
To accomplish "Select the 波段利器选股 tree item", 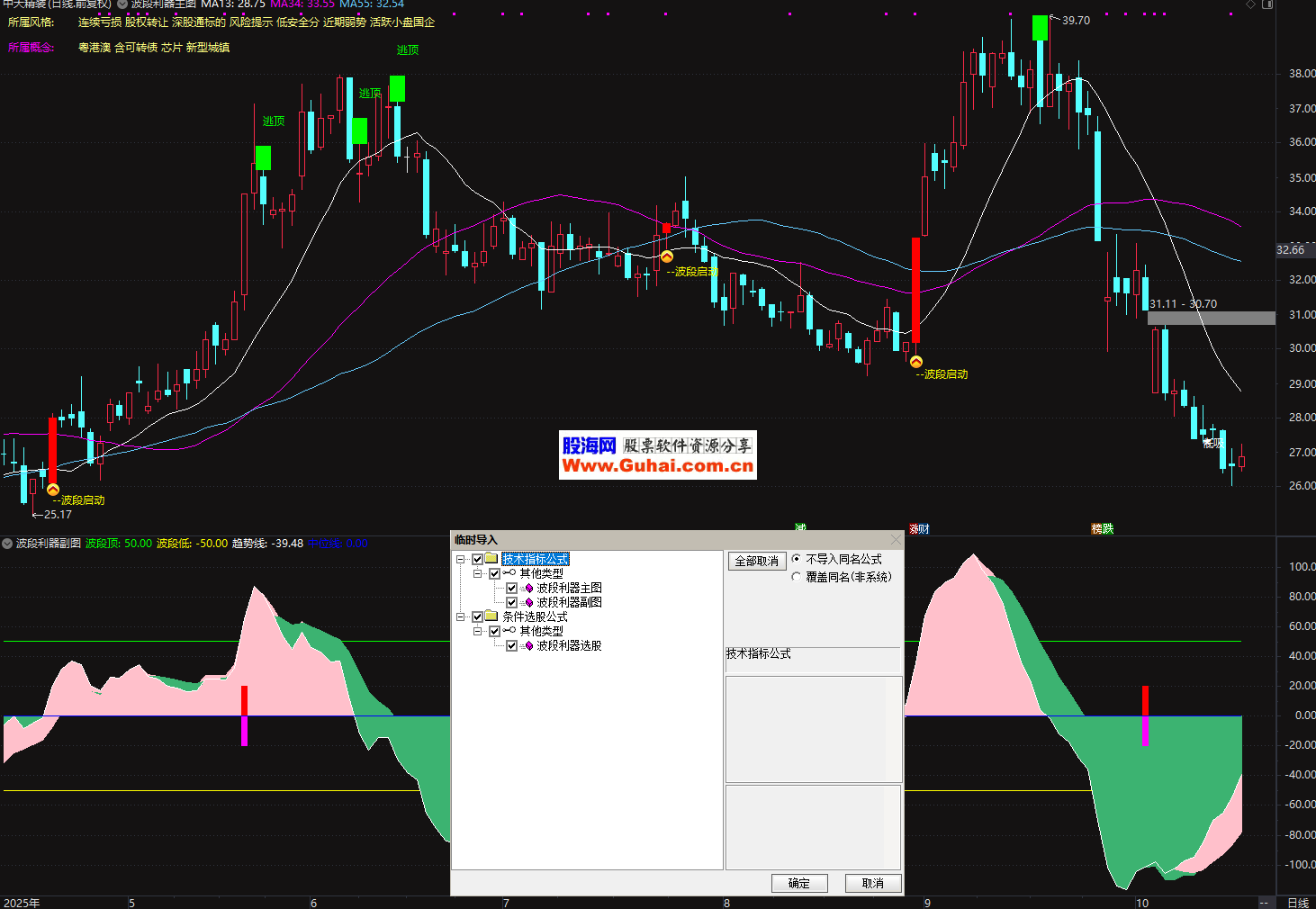I will point(569,646).
